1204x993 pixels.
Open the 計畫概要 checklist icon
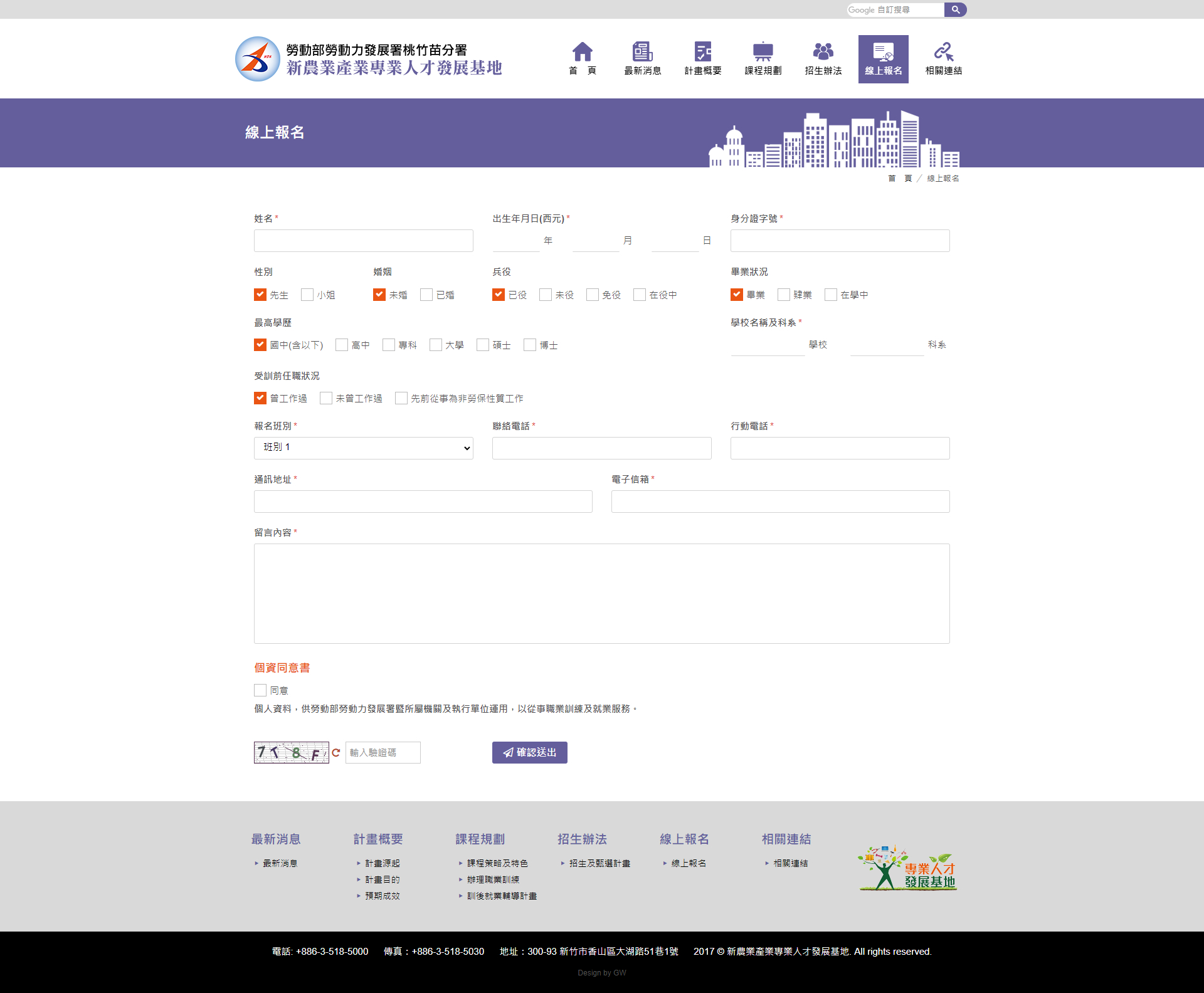(x=702, y=51)
